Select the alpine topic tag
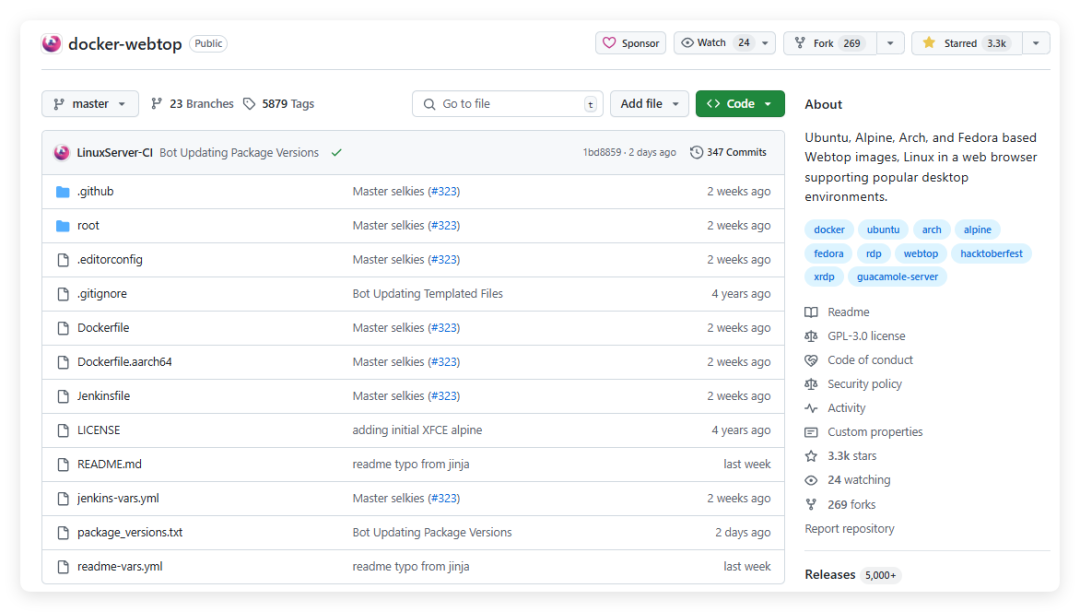 click(977, 230)
